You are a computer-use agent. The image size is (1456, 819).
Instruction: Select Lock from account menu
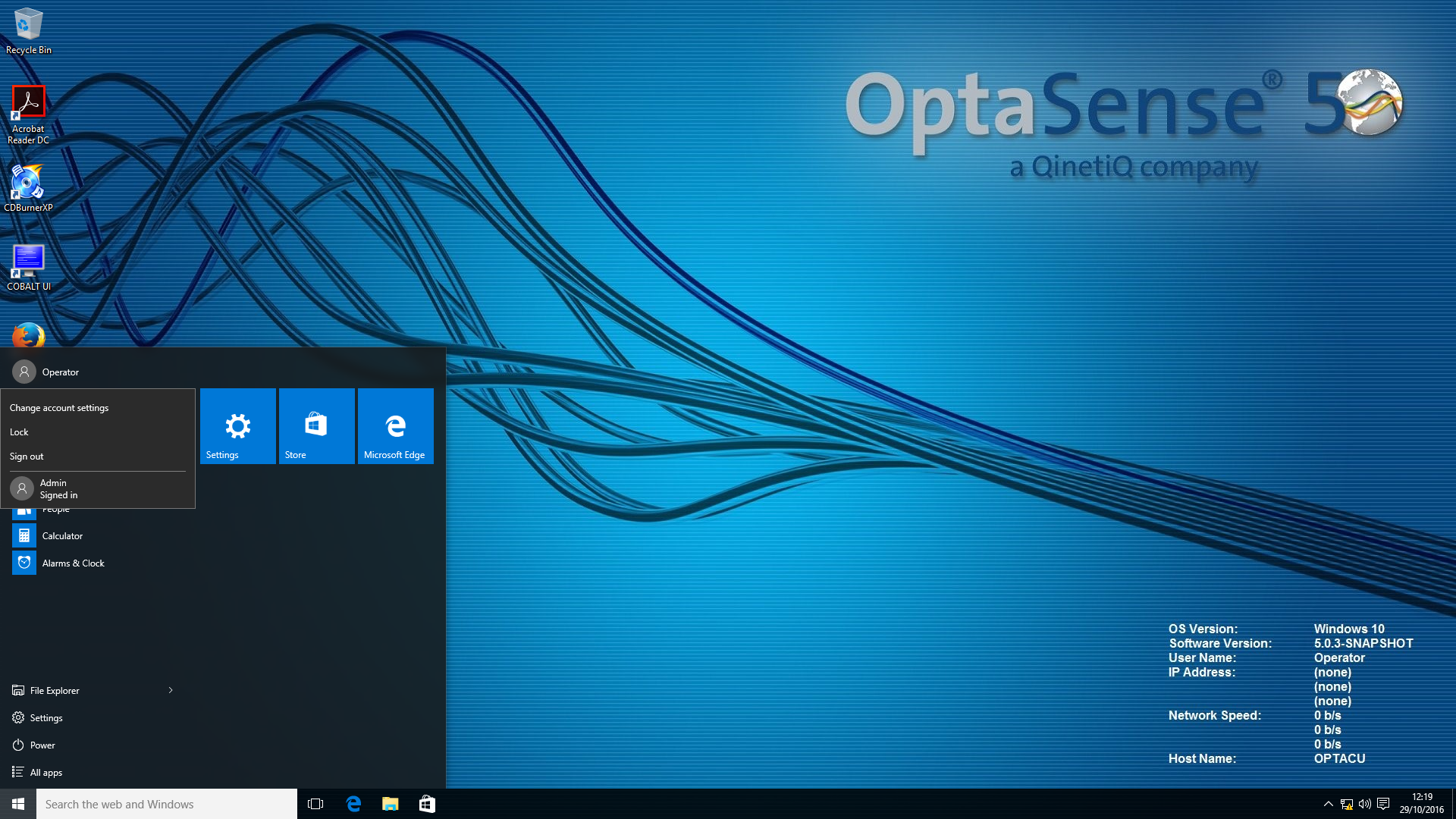pyautogui.click(x=19, y=432)
